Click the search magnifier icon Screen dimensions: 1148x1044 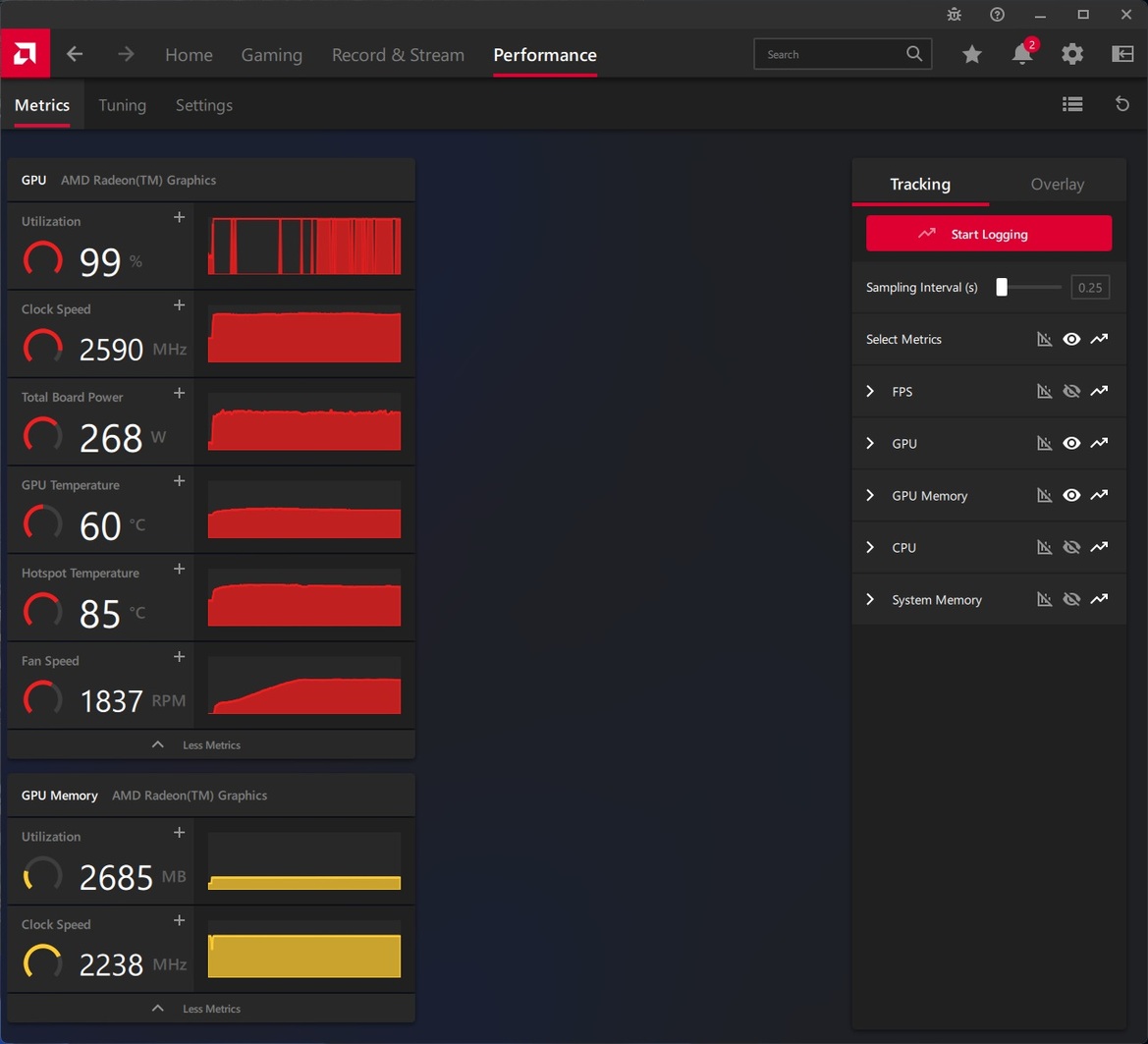pyautogui.click(x=913, y=53)
